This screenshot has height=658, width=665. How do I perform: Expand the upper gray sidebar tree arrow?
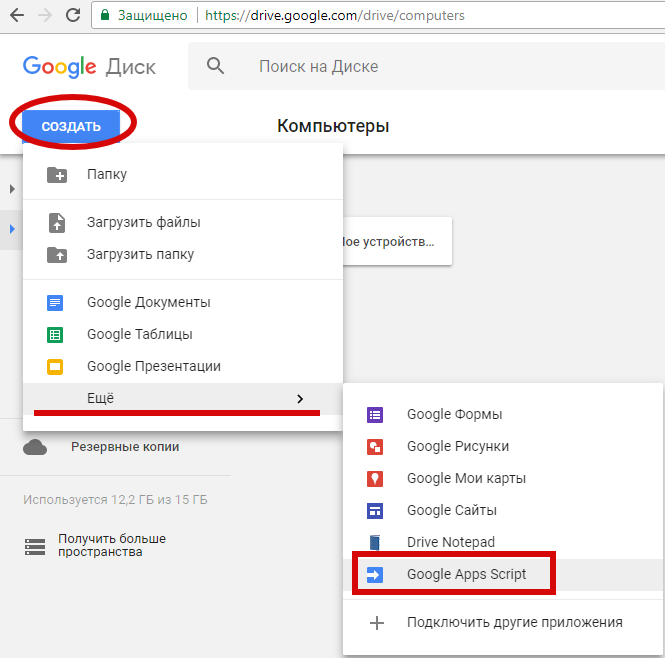[12, 189]
